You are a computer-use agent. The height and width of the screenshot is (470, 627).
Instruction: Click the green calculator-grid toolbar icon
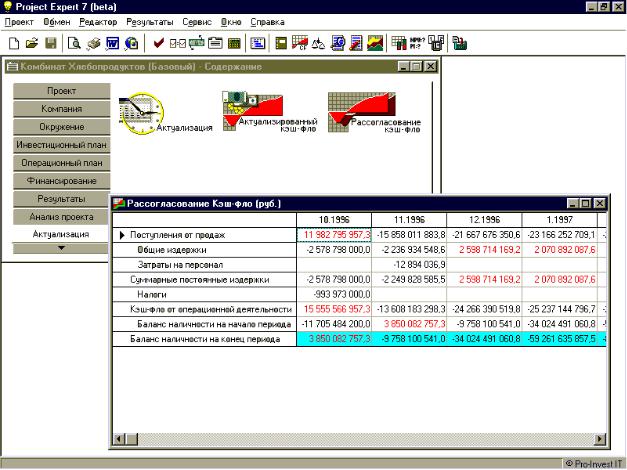tap(234, 43)
